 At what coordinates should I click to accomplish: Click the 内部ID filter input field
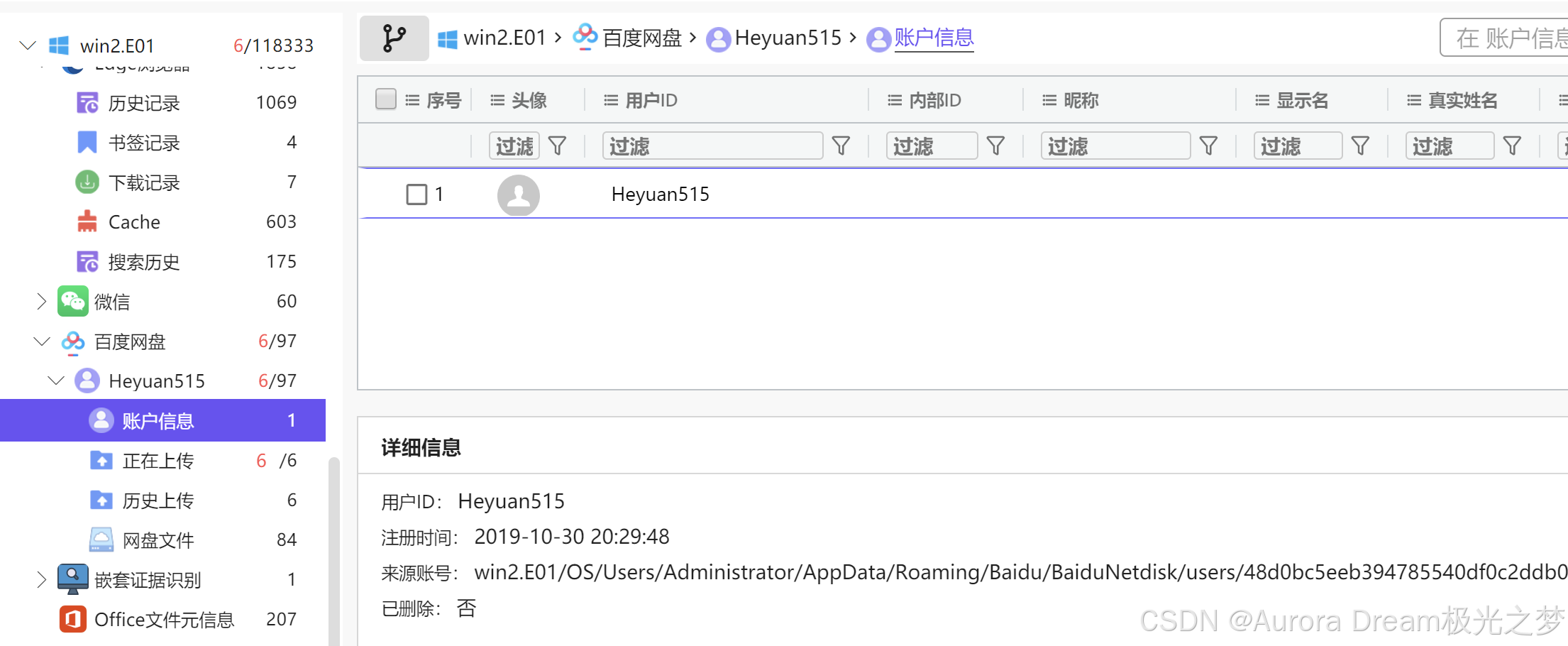(x=932, y=146)
